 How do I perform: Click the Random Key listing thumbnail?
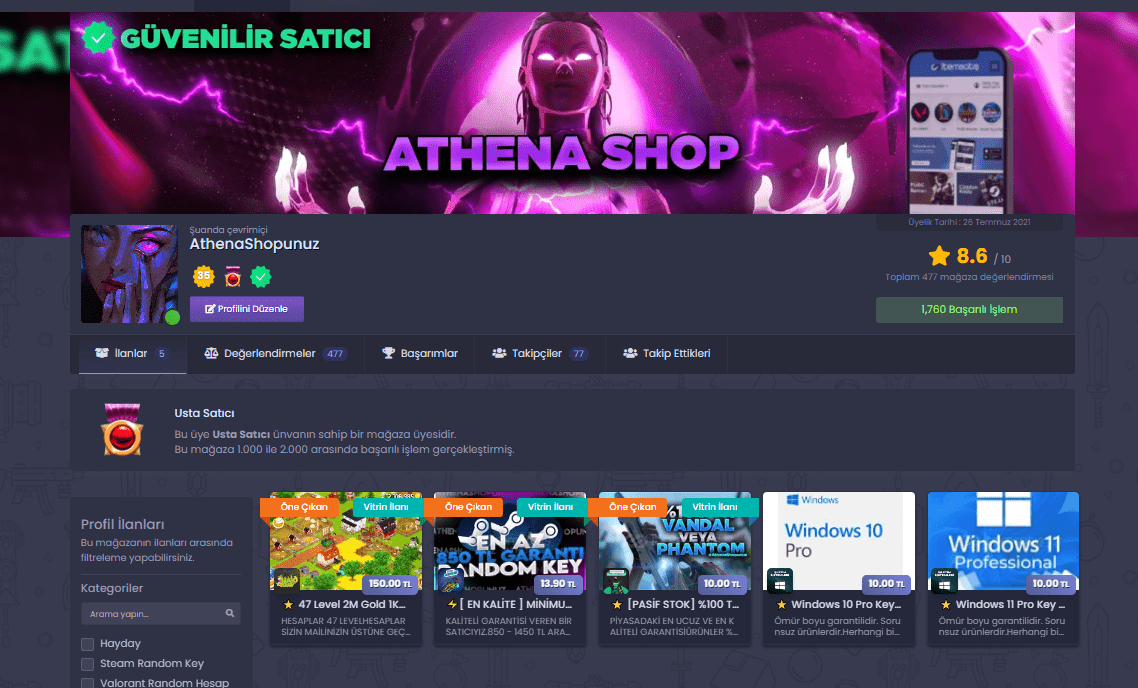(509, 541)
